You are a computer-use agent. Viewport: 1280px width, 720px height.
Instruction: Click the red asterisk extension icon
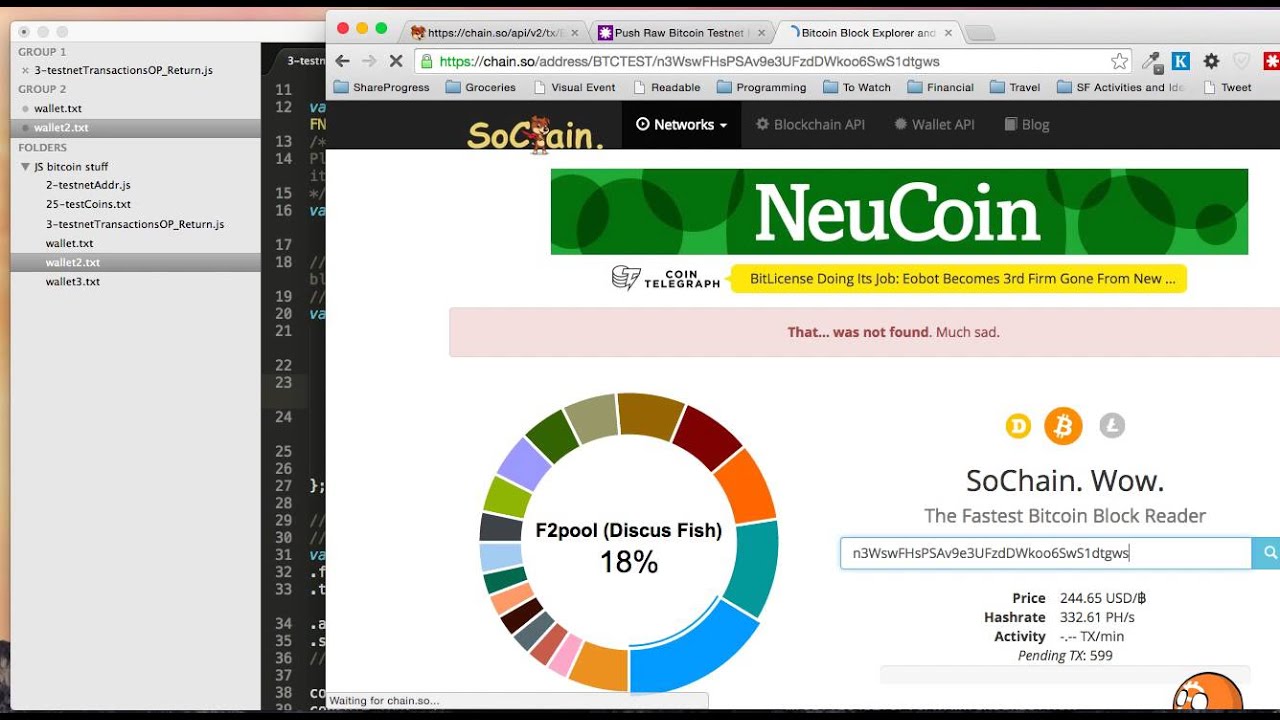click(x=1272, y=61)
